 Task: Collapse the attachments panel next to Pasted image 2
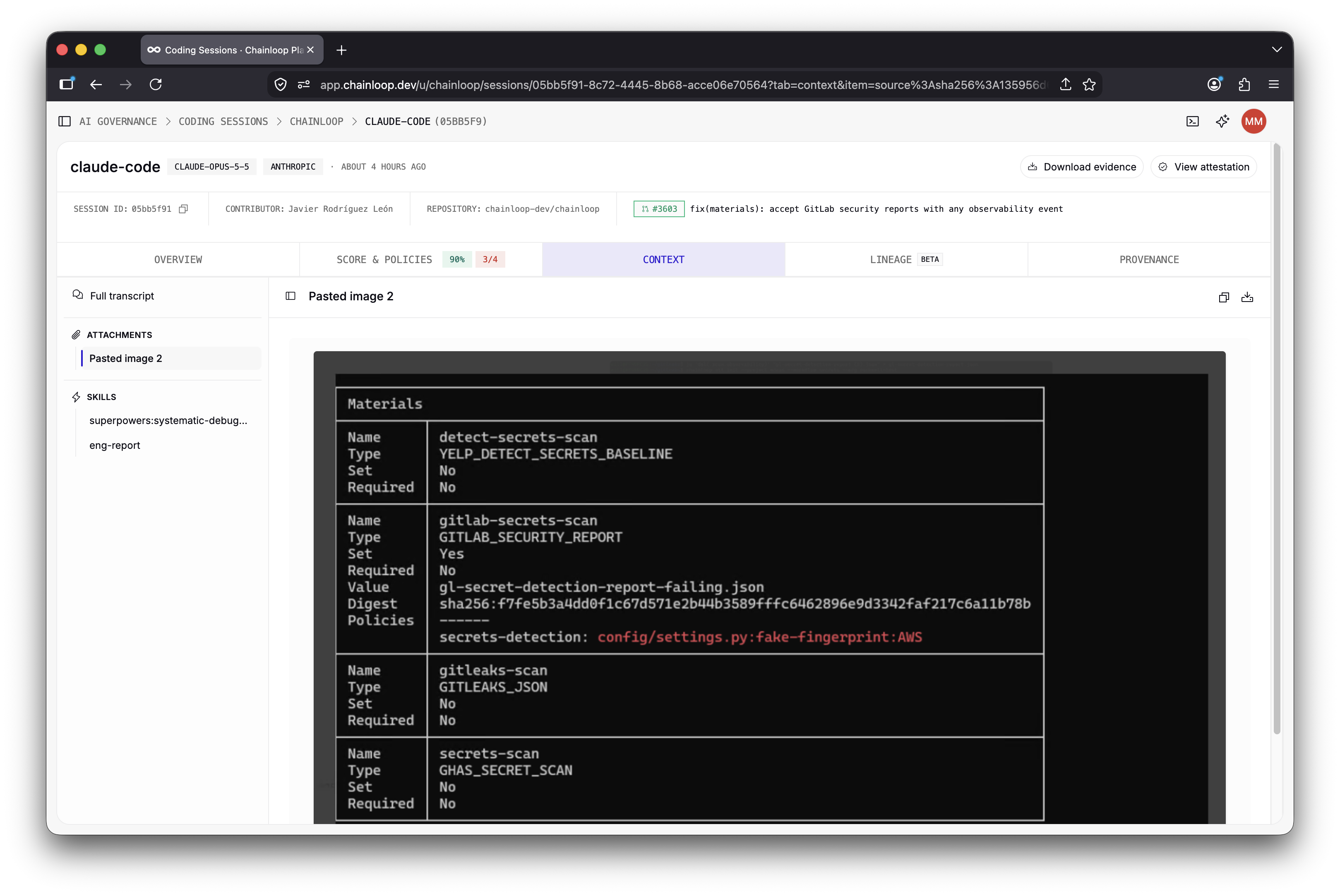291,296
